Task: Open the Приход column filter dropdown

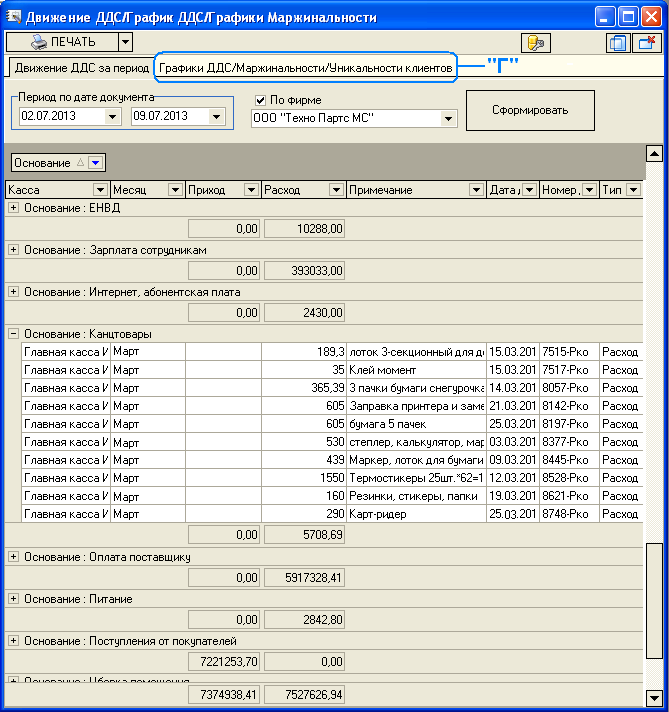Action: (x=251, y=190)
